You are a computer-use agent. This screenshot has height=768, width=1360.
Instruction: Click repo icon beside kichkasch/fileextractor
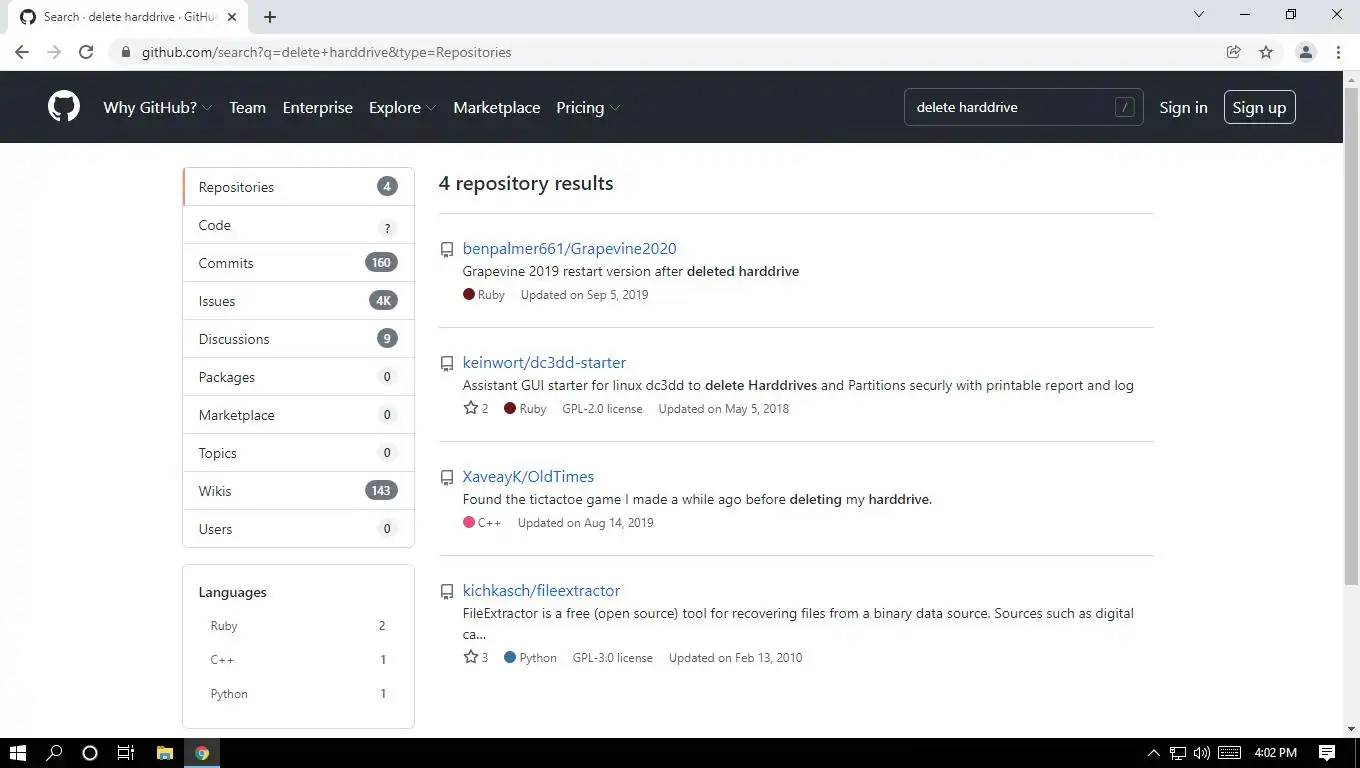pyautogui.click(x=447, y=592)
